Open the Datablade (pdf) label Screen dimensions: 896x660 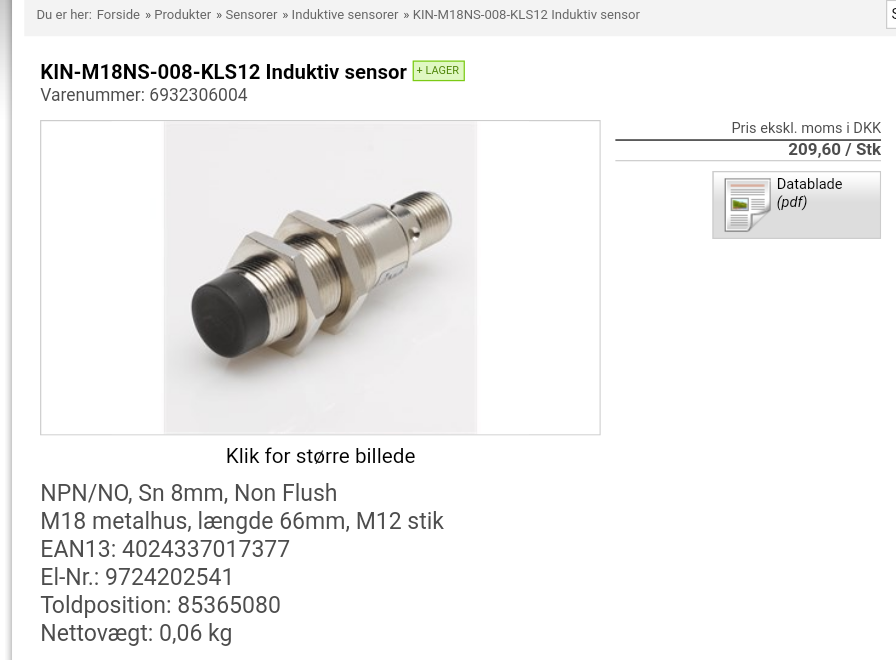[809, 193]
